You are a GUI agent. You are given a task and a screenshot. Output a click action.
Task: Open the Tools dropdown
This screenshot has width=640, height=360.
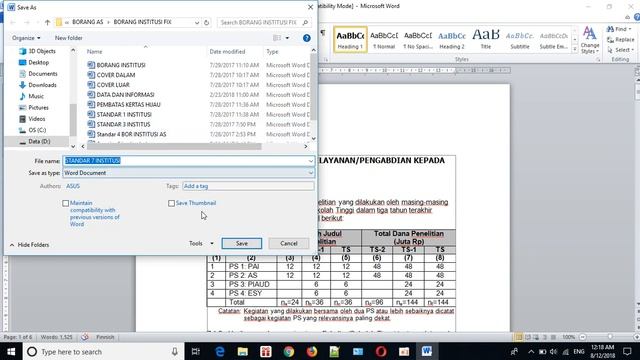tap(201, 243)
